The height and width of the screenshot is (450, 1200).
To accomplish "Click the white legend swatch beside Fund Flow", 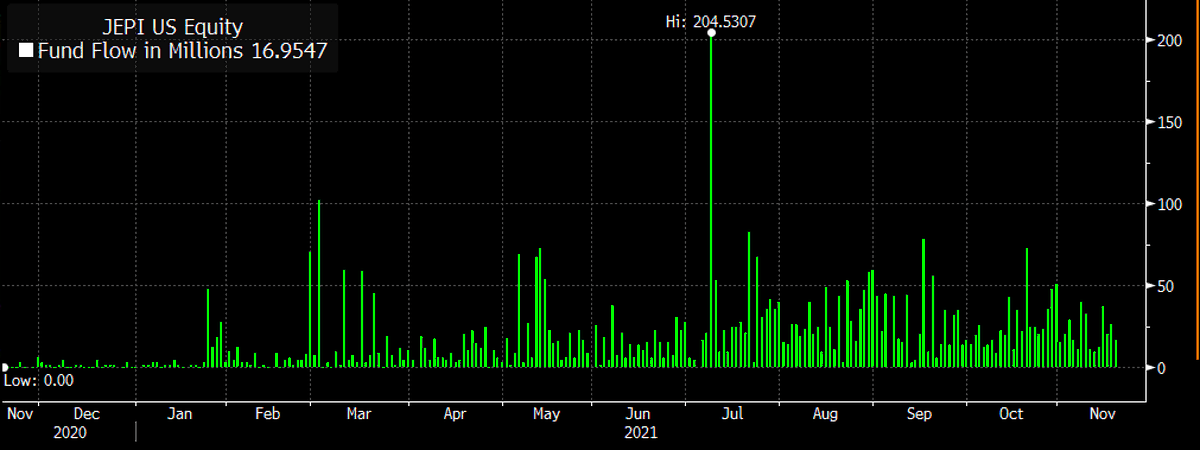I will click(x=27, y=51).
